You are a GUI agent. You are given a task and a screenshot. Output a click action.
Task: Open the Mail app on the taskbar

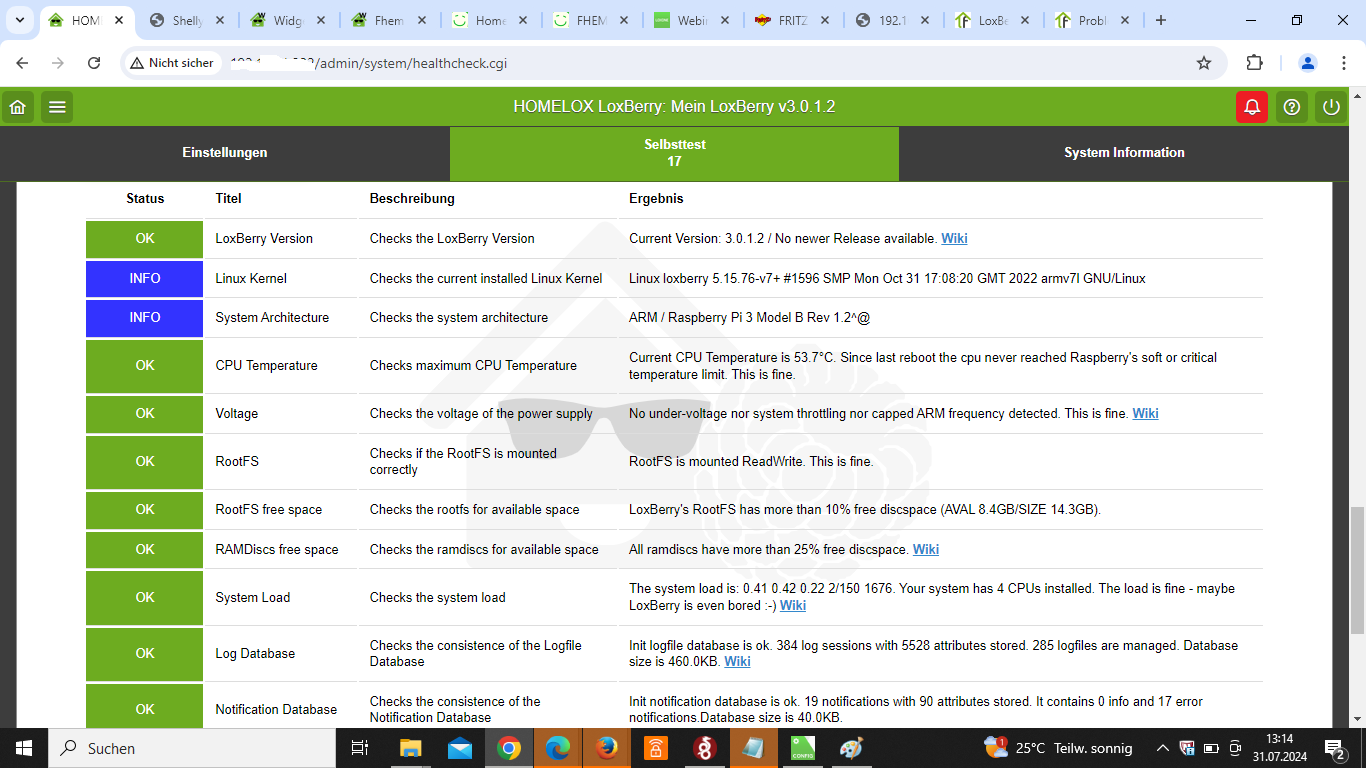459,748
